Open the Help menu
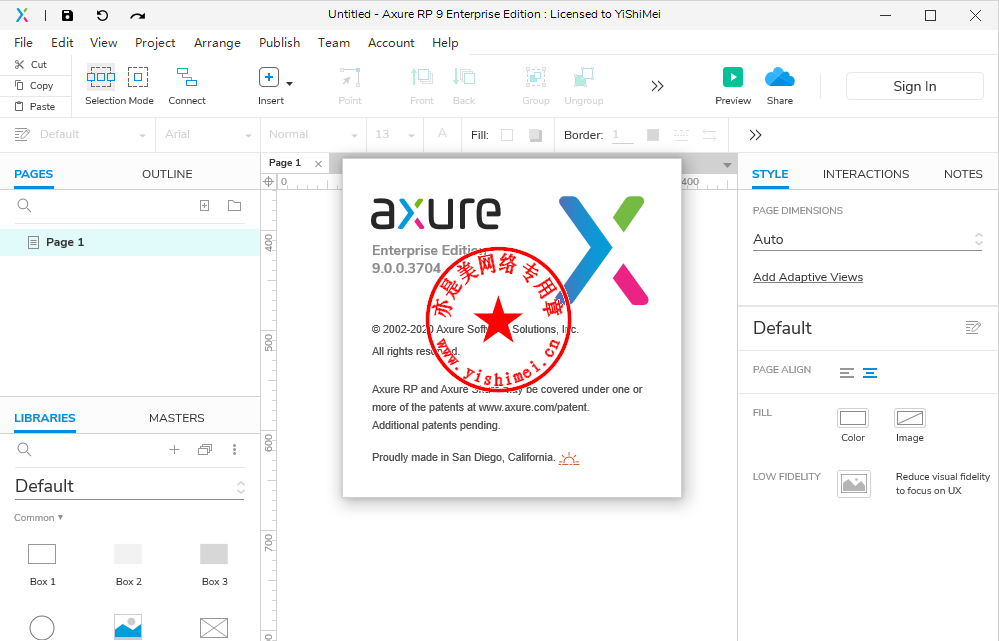This screenshot has height=641, width=999. 445,43
